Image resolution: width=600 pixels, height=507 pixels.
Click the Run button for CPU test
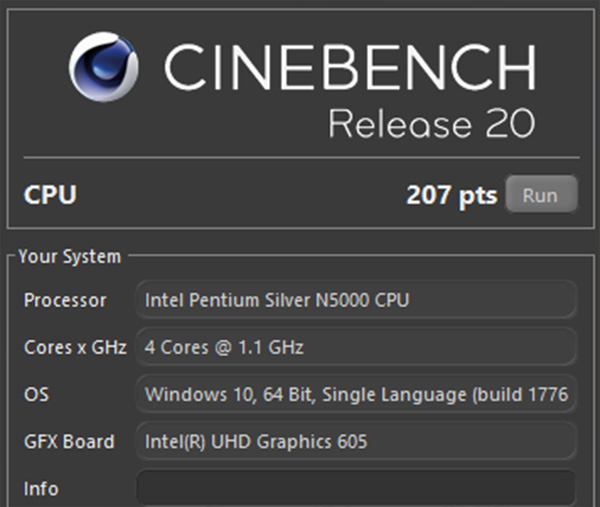click(x=540, y=195)
